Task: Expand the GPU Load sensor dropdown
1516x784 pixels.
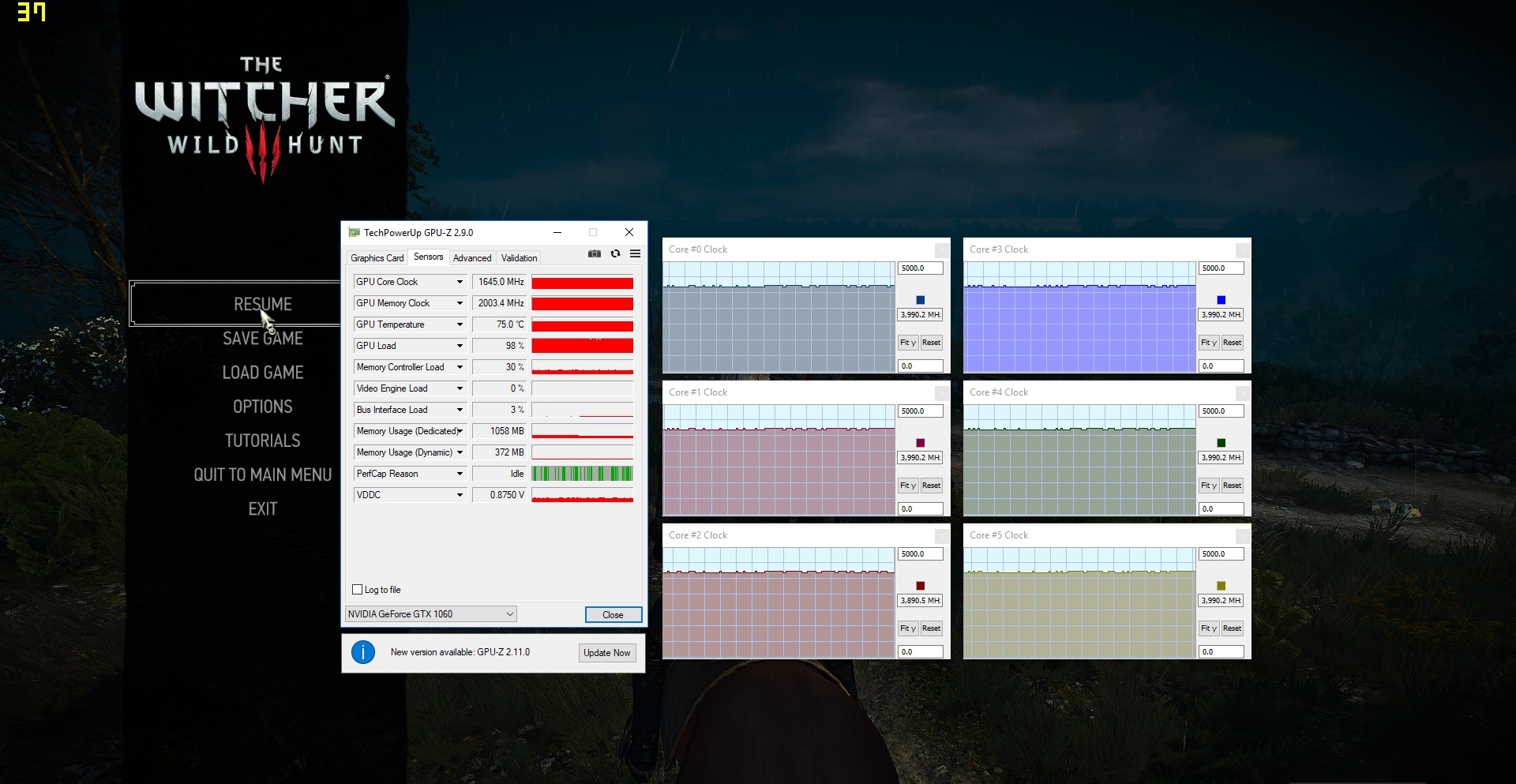Action: click(x=460, y=346)
